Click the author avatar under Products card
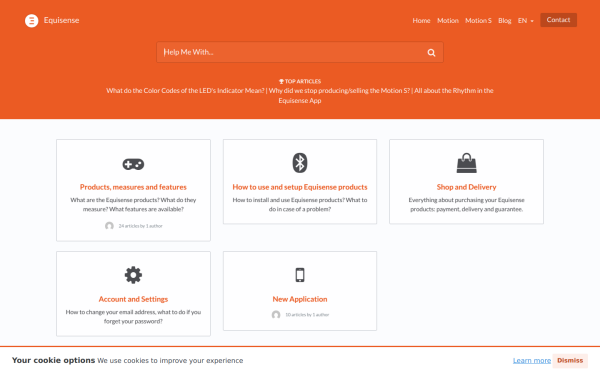 point(109,226)
